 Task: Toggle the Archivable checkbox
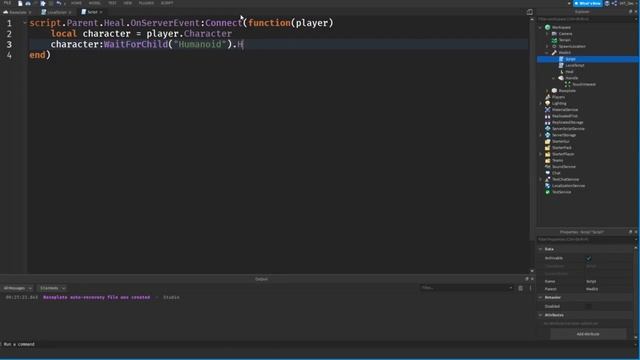click(588, 258)
